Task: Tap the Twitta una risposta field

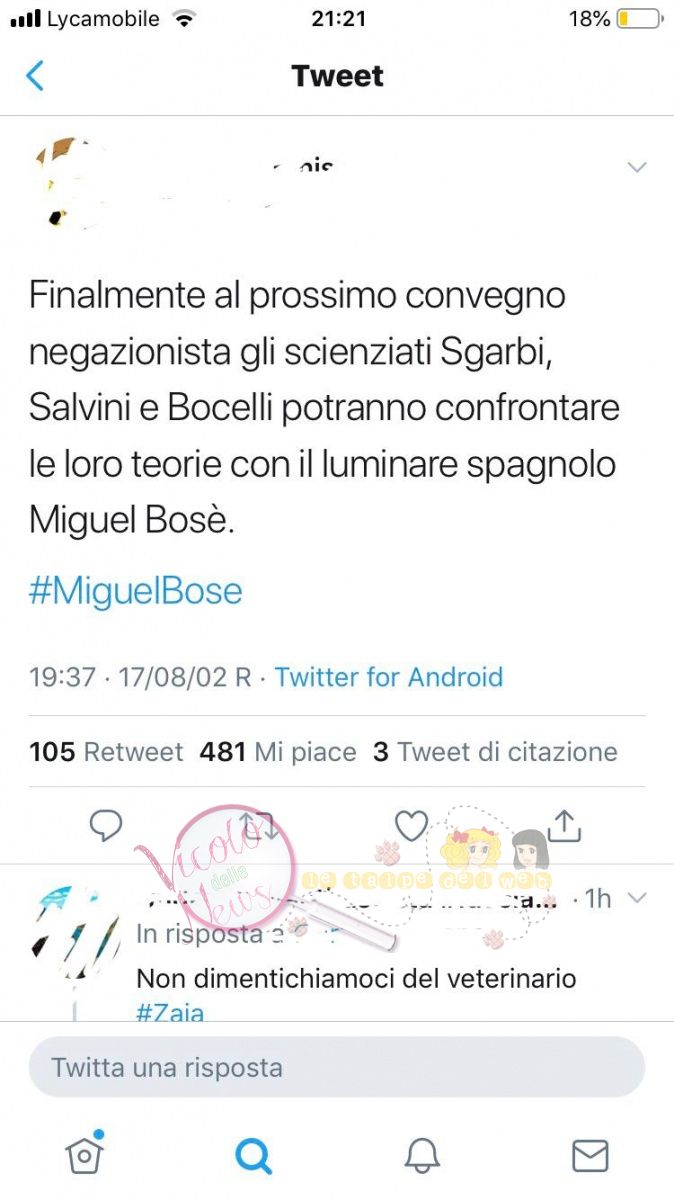Action: point(337,1067)
